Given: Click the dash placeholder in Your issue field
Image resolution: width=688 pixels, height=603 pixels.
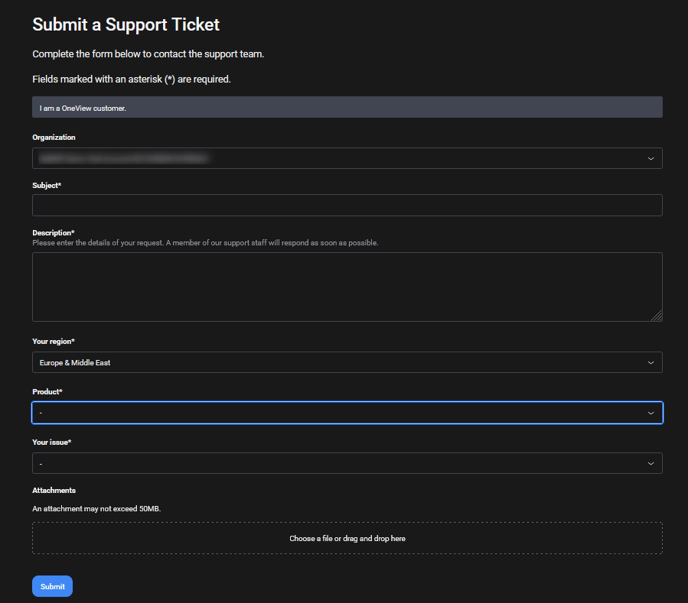Looking at the screenshot, I should point(41,463).
